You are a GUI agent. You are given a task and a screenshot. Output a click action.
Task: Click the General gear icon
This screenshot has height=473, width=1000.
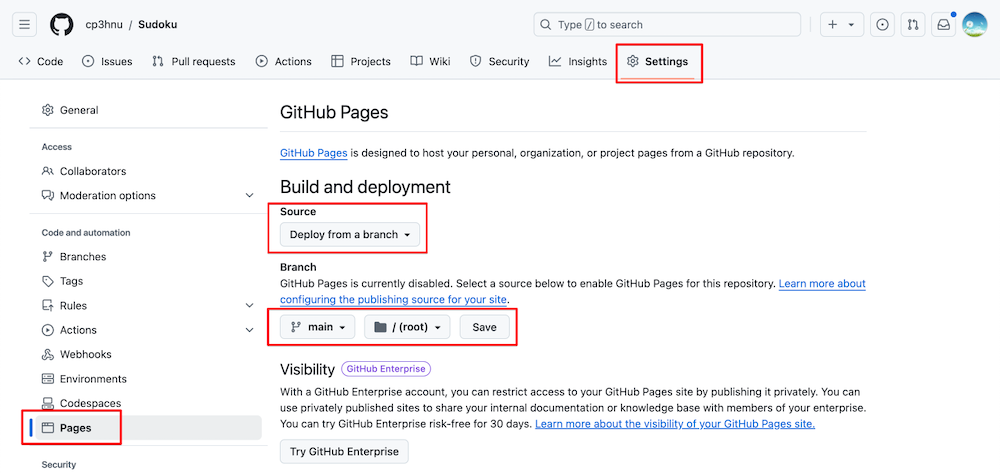click(48, 110)
